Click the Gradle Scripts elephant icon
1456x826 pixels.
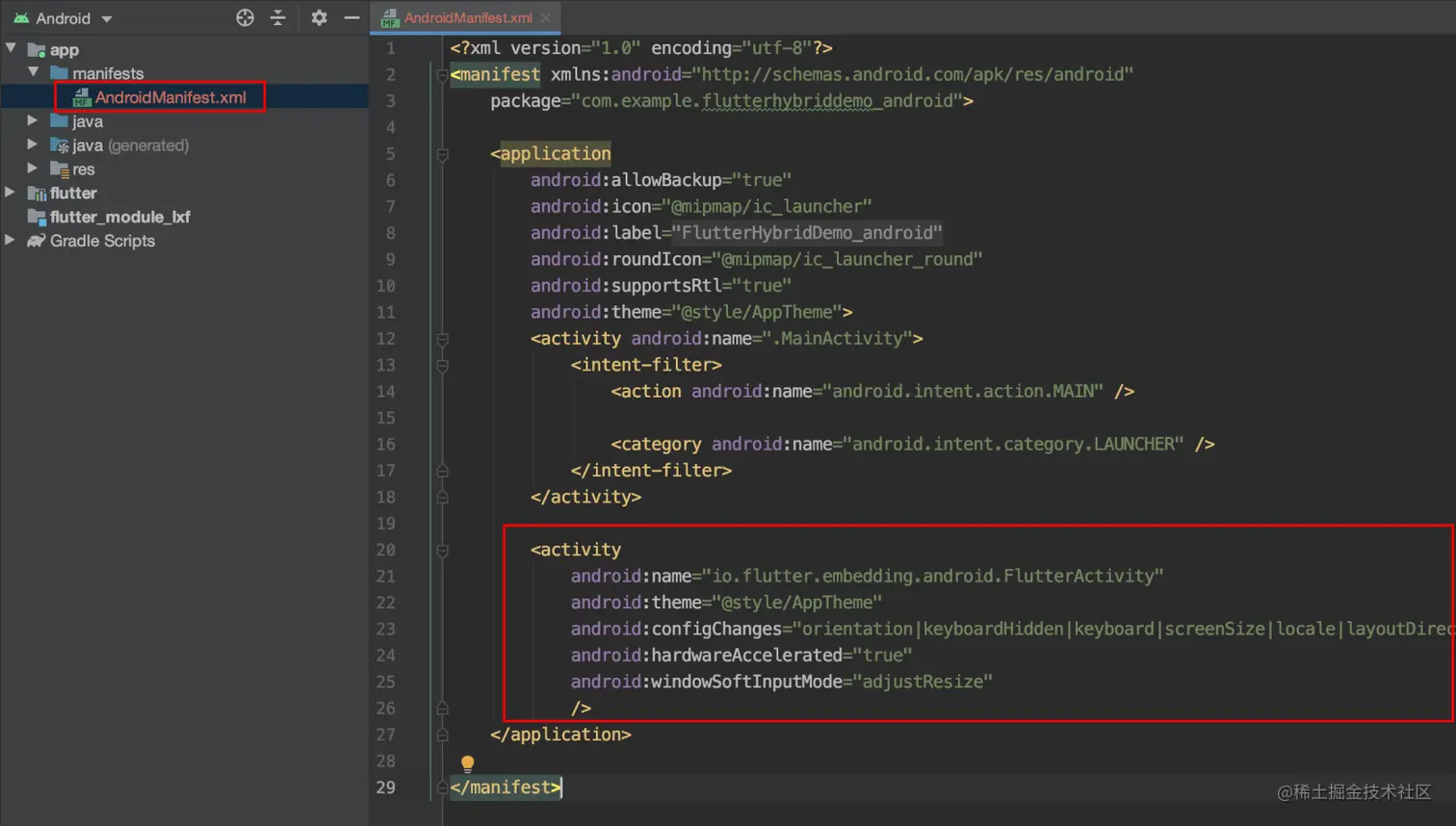[37, 241]
